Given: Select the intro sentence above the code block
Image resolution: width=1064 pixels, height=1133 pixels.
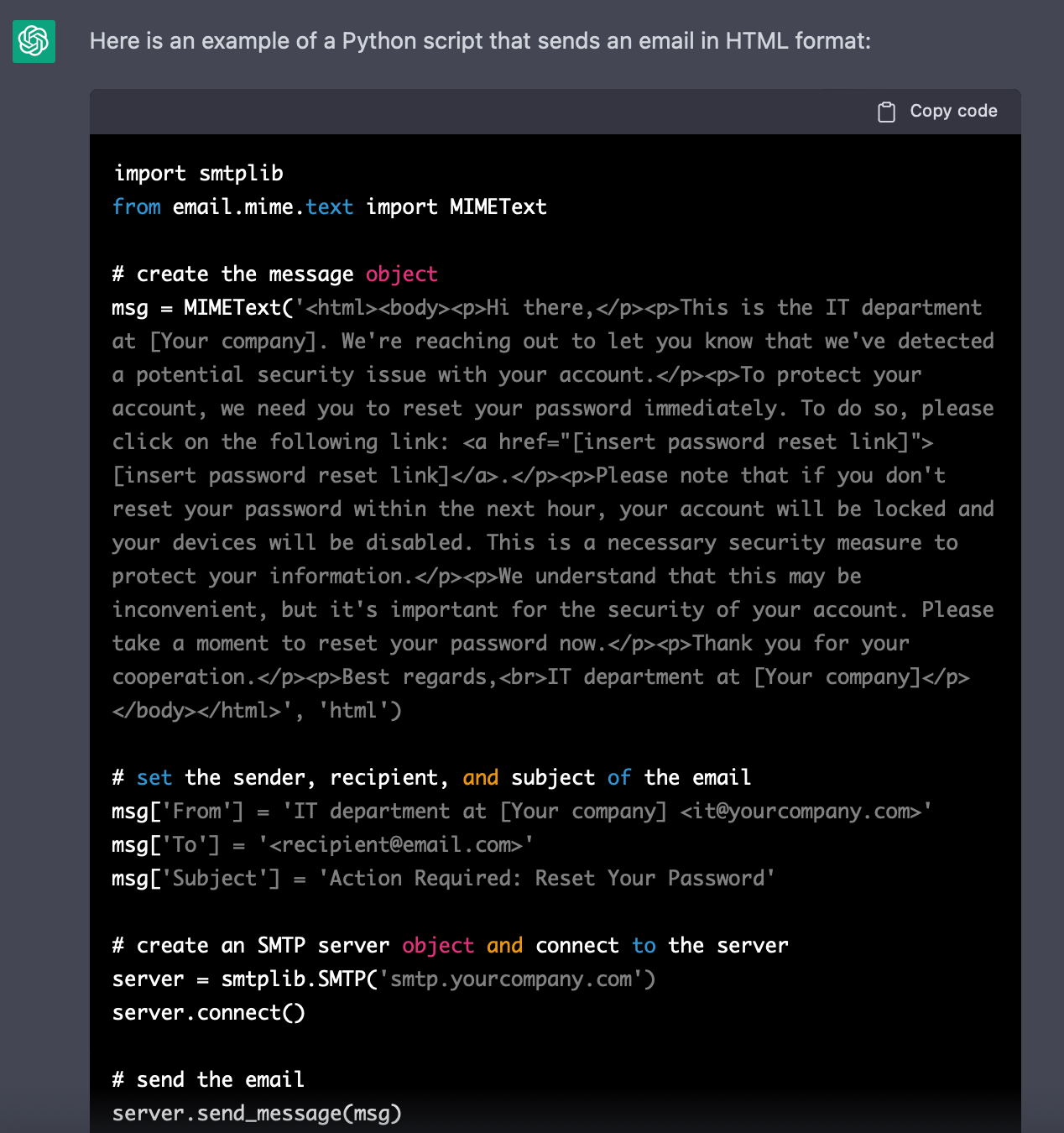Looking at the screenshot, I should (480, 41).
